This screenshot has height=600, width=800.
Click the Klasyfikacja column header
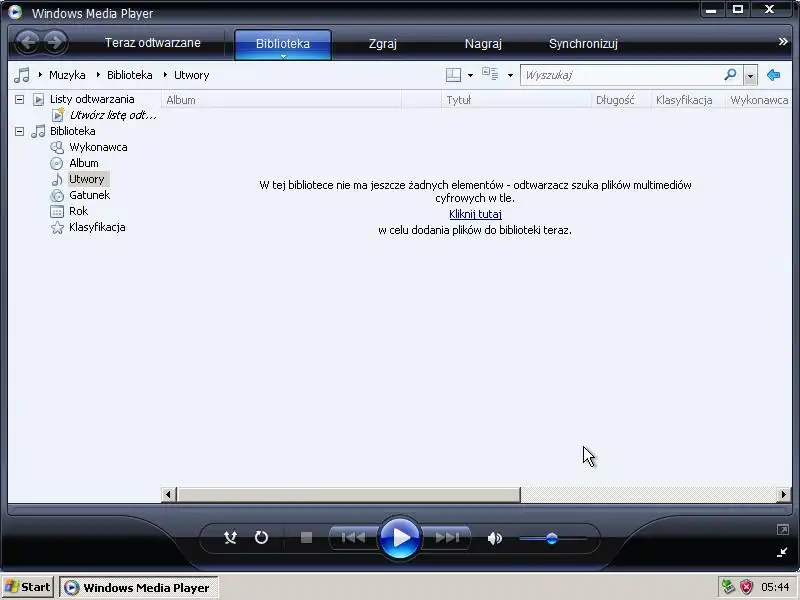688,100
